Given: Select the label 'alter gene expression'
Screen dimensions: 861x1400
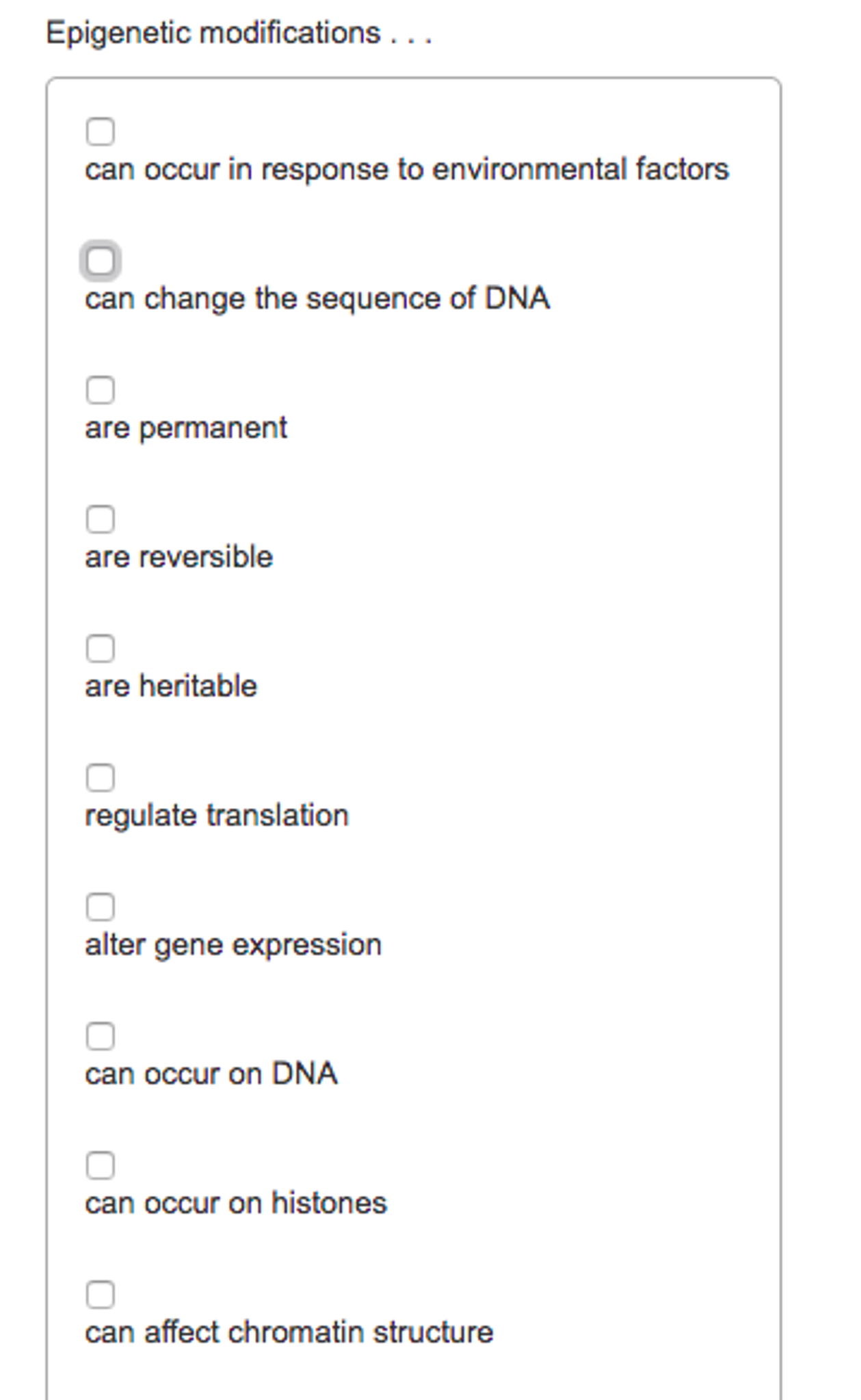Looking at the screenshot, I should tap(234, 943).
